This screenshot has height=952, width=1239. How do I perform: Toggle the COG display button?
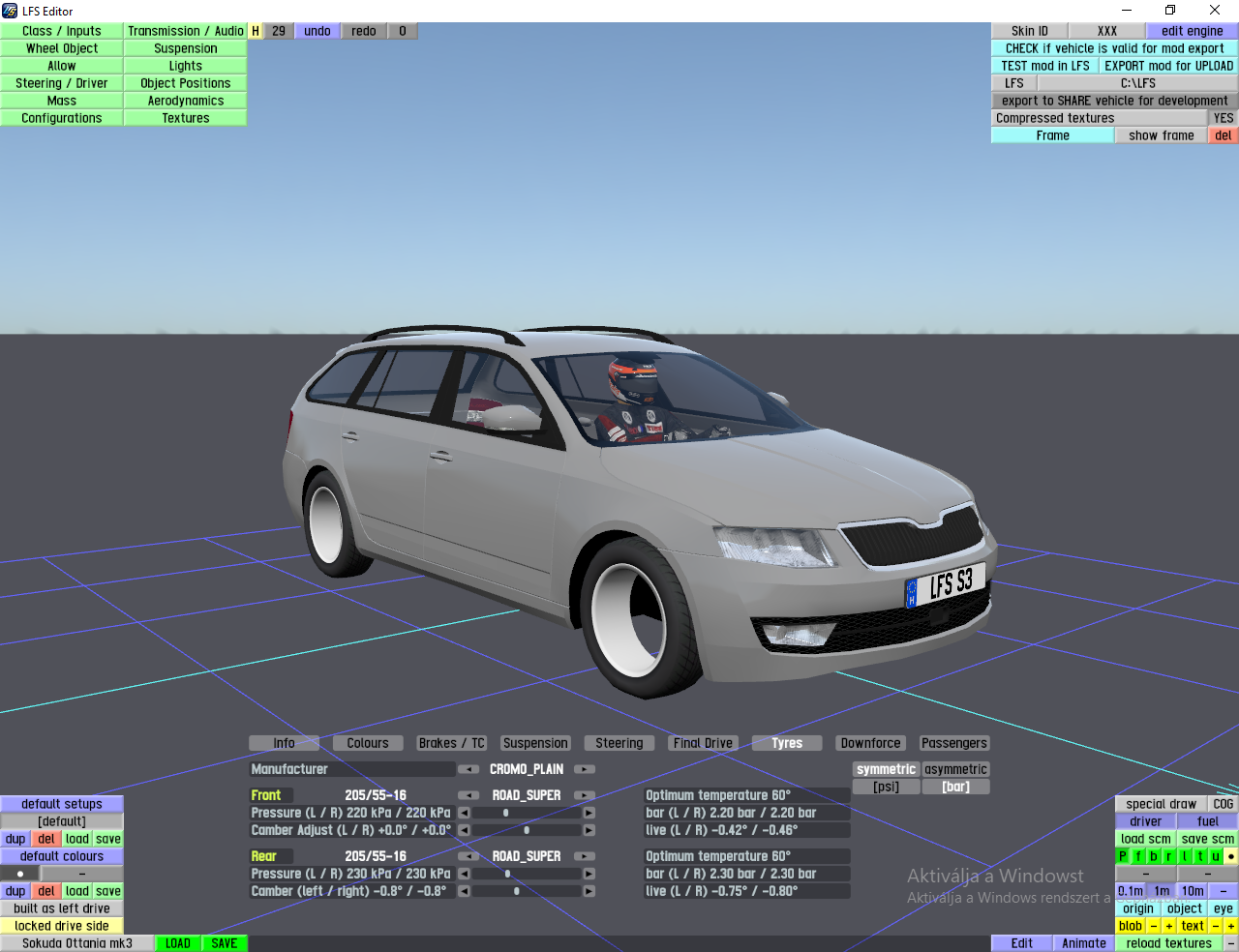(x=1224, y=804)
